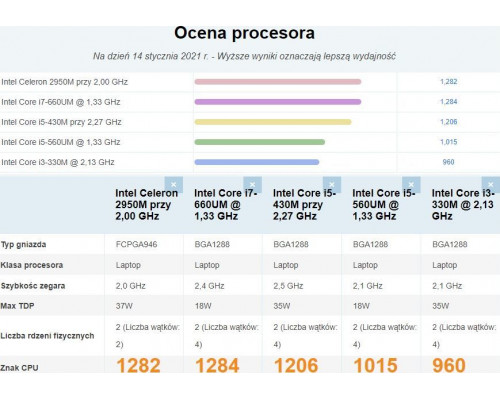The image size is (500, 400).
Task: Remove Intel Core i3-330M column with X icon
Action: pos(491,185)
